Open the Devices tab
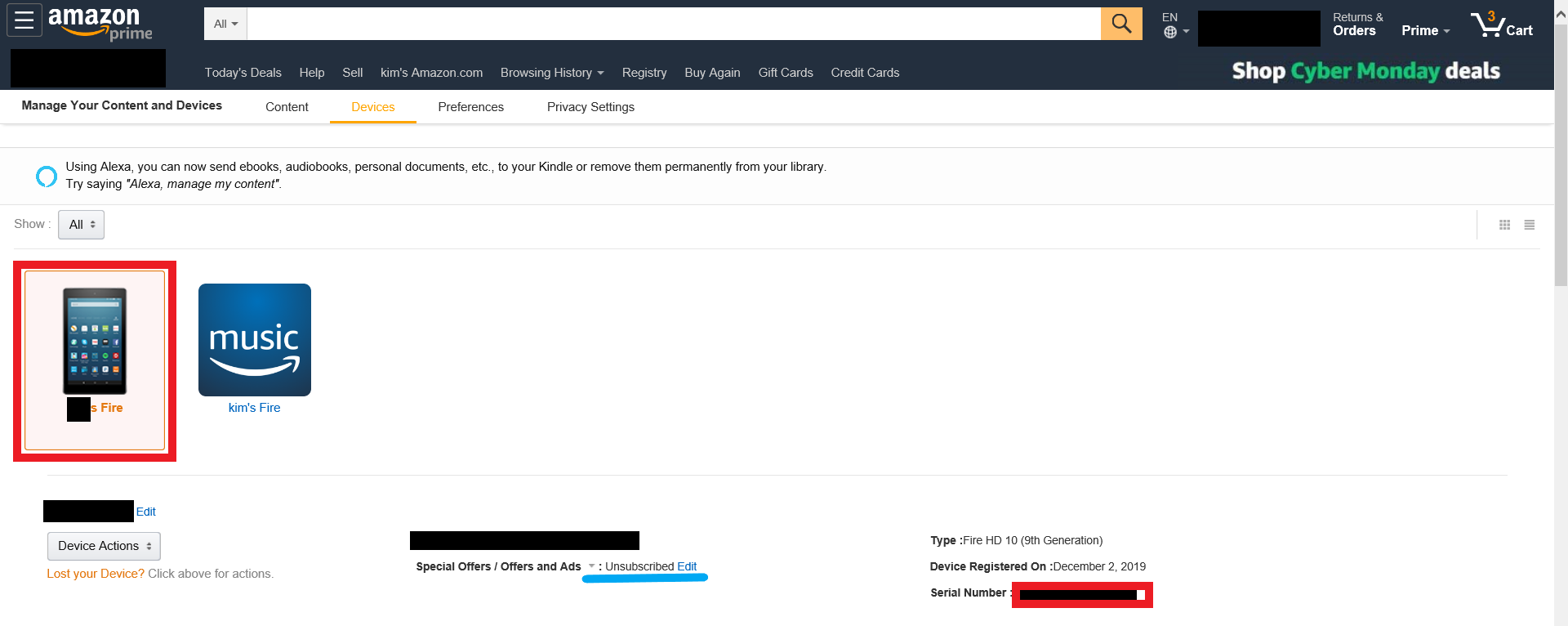The width and height of the screenshot is (1568, 626). [x=373, y=107]
